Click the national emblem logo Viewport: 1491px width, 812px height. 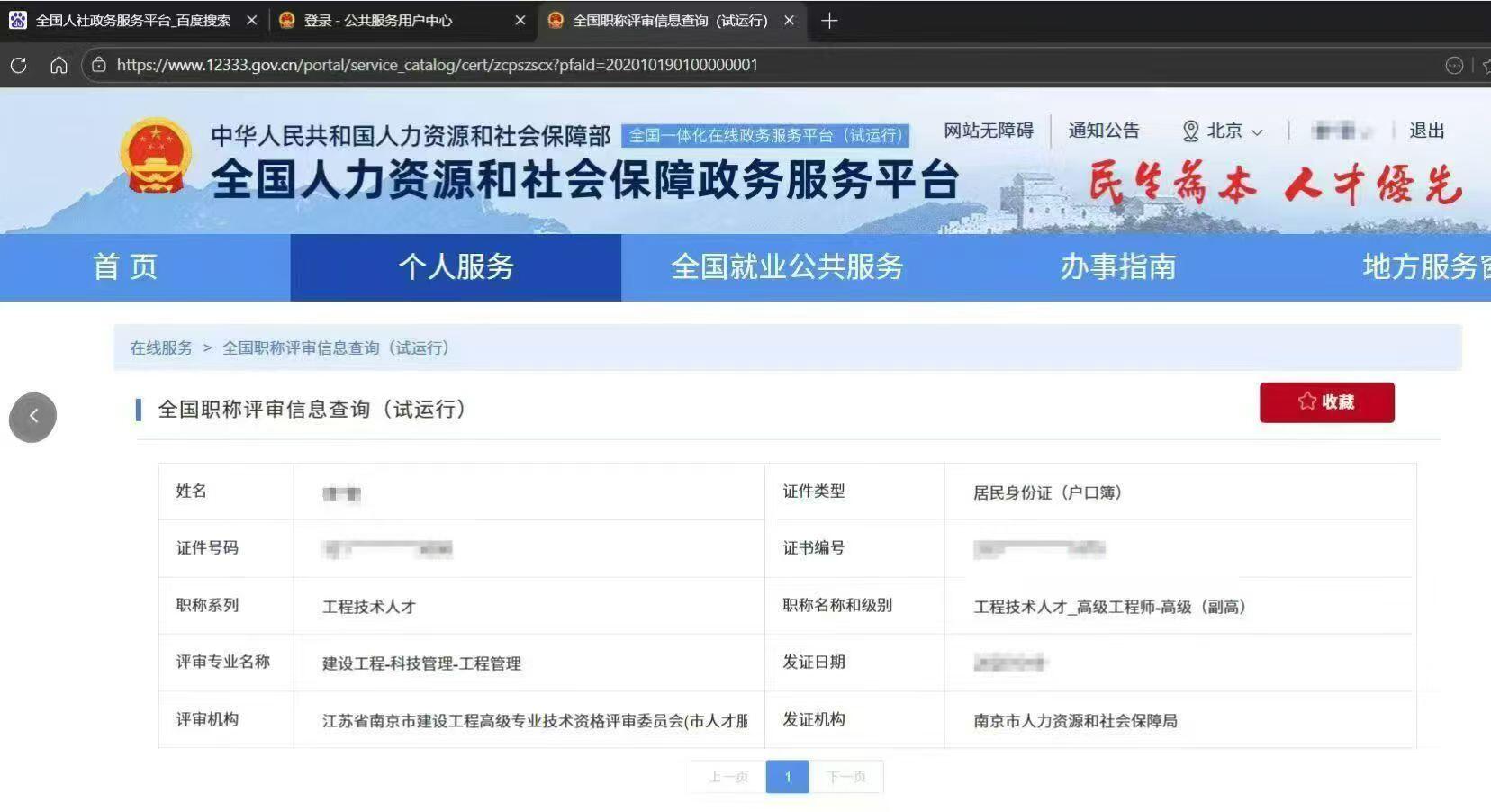(x=156, y=156)
